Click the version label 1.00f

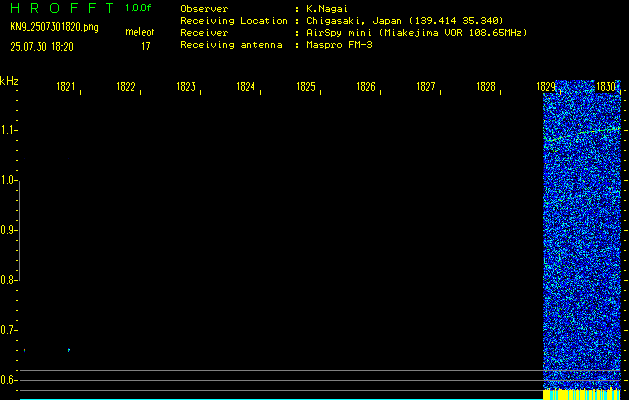pos(138,8)
